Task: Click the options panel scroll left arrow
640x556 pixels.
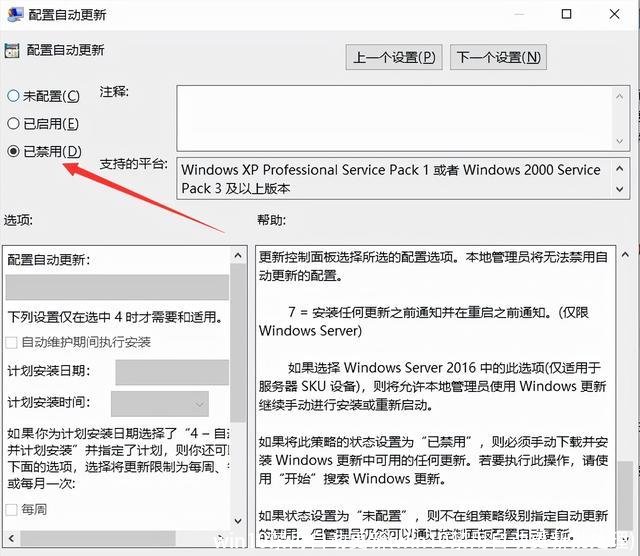Action: [11, 538]
